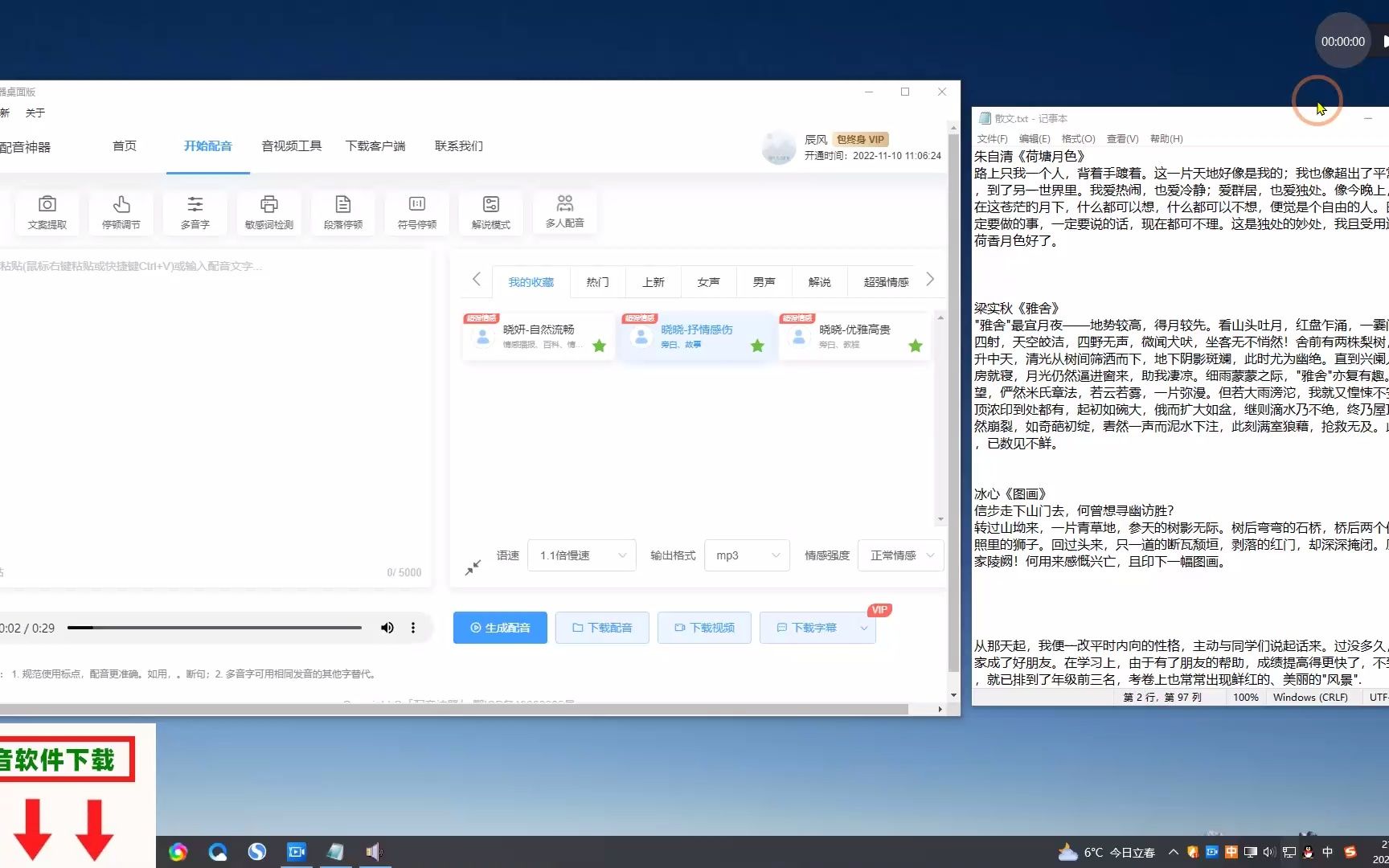
Task: Open the speaker app taskbar icon
Action: (374, 851)
